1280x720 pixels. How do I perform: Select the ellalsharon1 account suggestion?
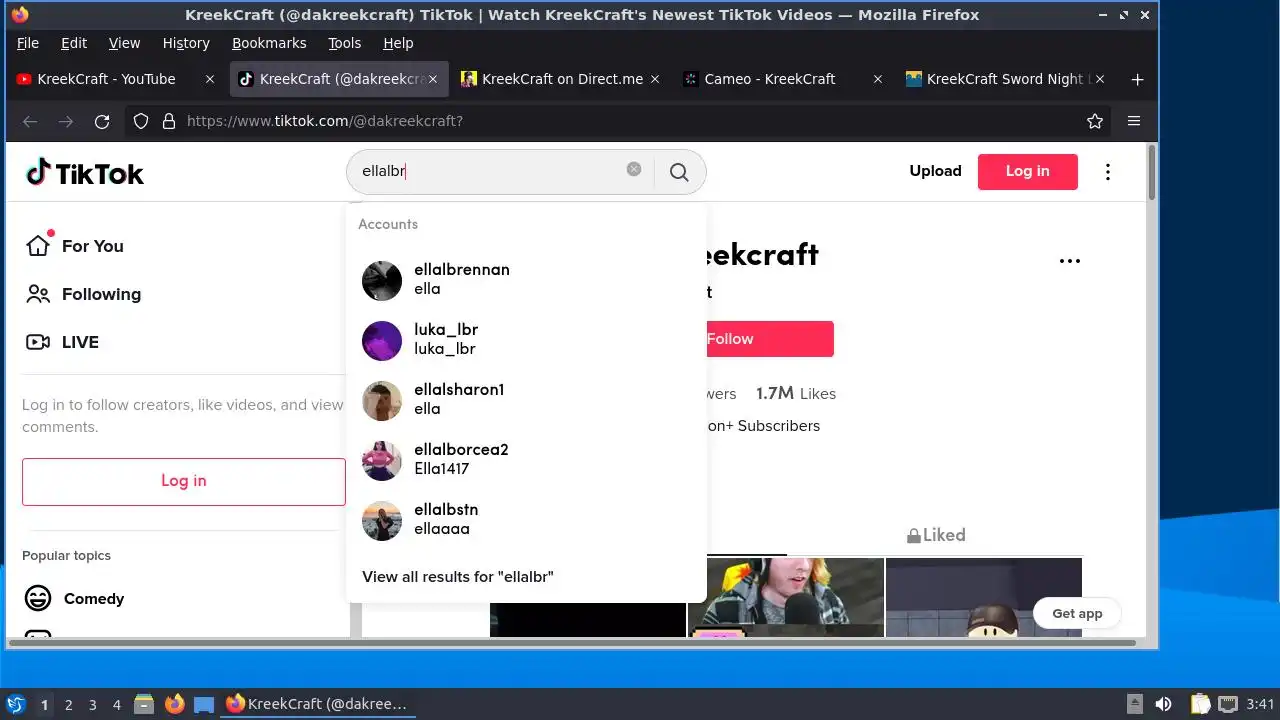(x=526, y=400)
